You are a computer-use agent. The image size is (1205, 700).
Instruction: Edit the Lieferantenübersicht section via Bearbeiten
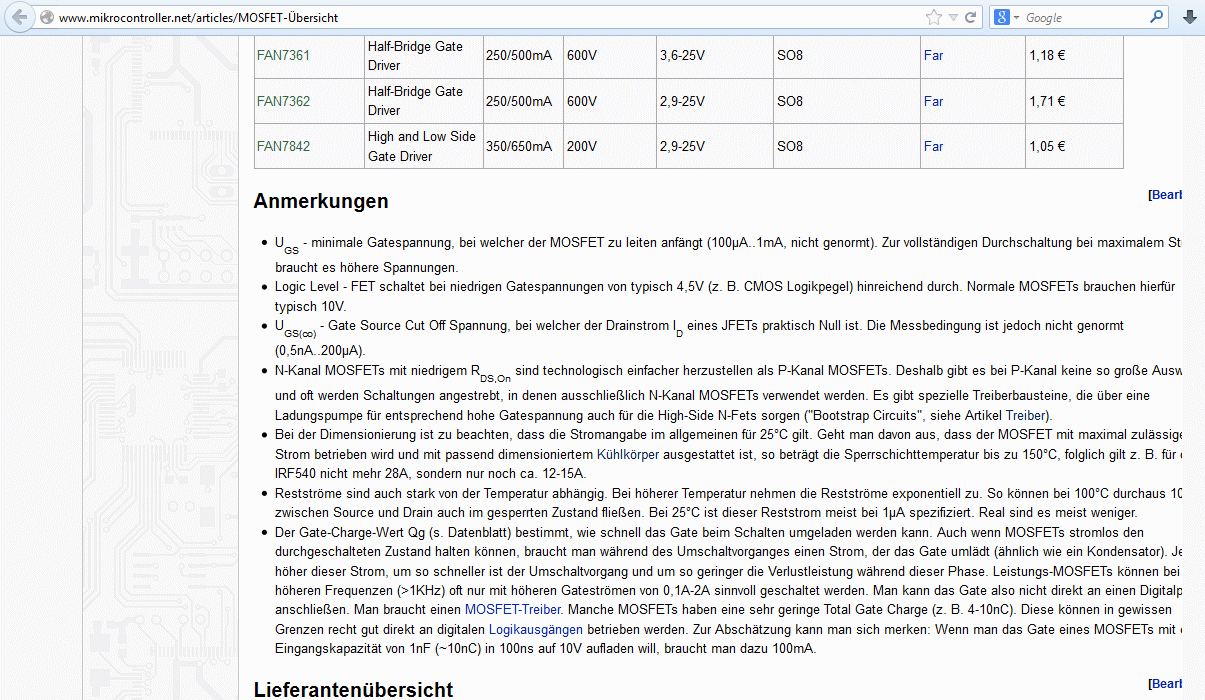(1167, 684)
